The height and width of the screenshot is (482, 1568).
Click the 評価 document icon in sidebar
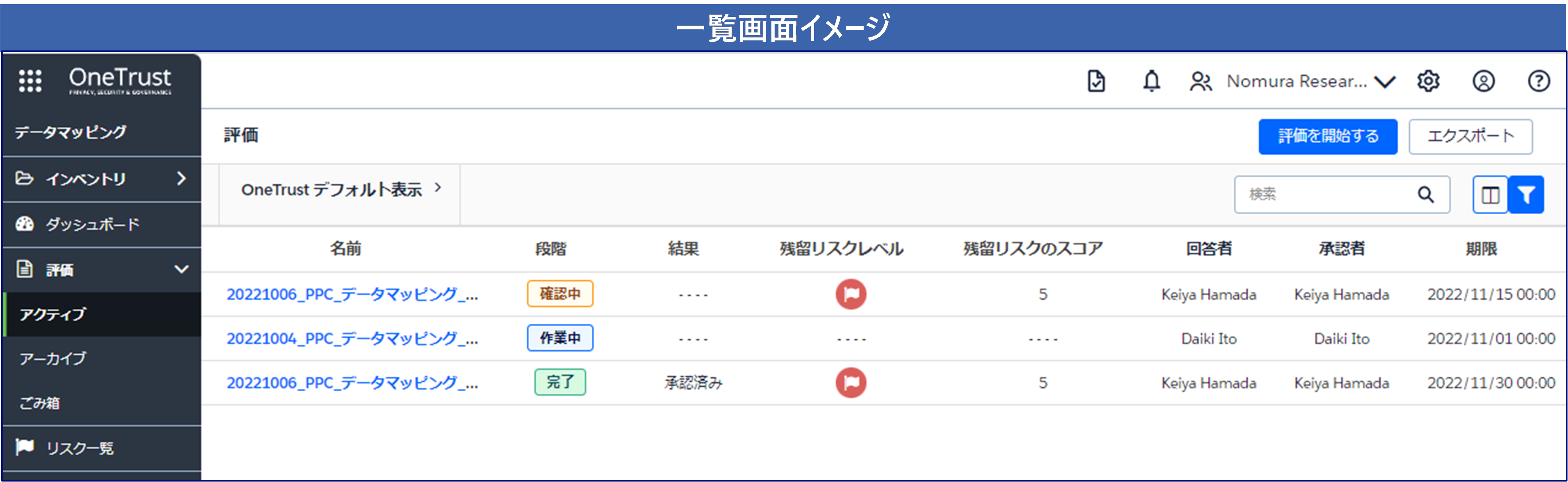[x=24, y=268]
